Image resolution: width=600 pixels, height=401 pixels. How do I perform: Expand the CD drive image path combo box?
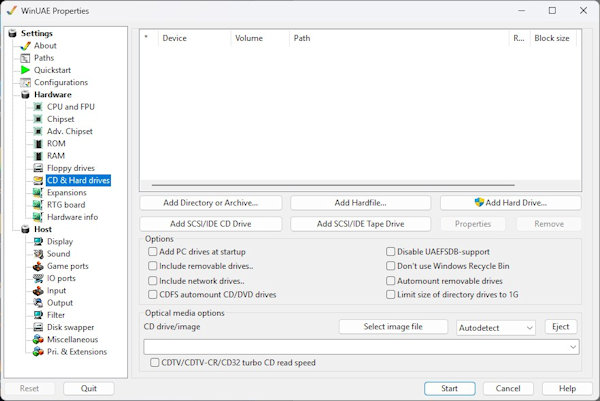[572, 346]
